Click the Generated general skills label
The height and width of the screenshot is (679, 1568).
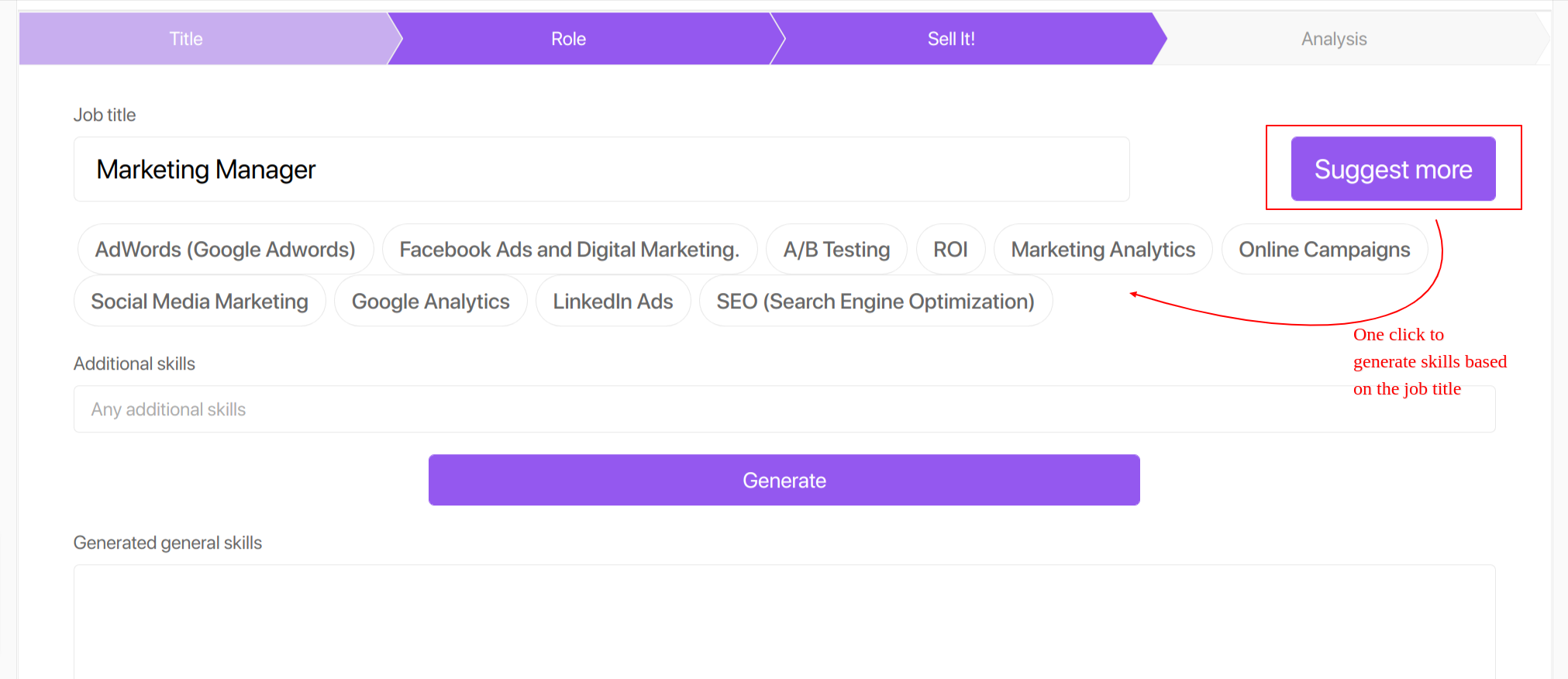pyautogui.click(x=167, y=543)
